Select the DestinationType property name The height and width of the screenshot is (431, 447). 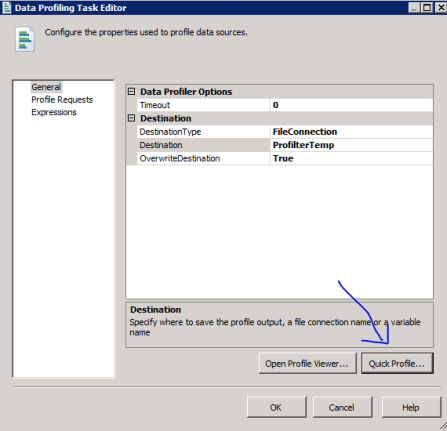[203, 132]
